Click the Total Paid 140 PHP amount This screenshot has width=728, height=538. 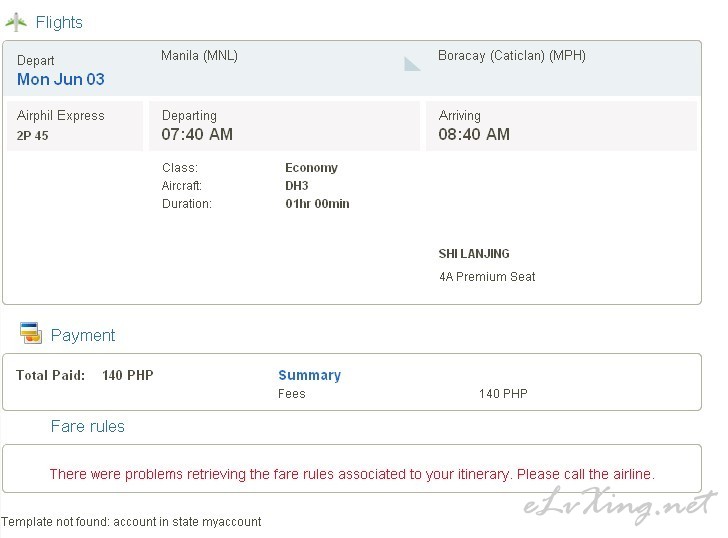128,375
